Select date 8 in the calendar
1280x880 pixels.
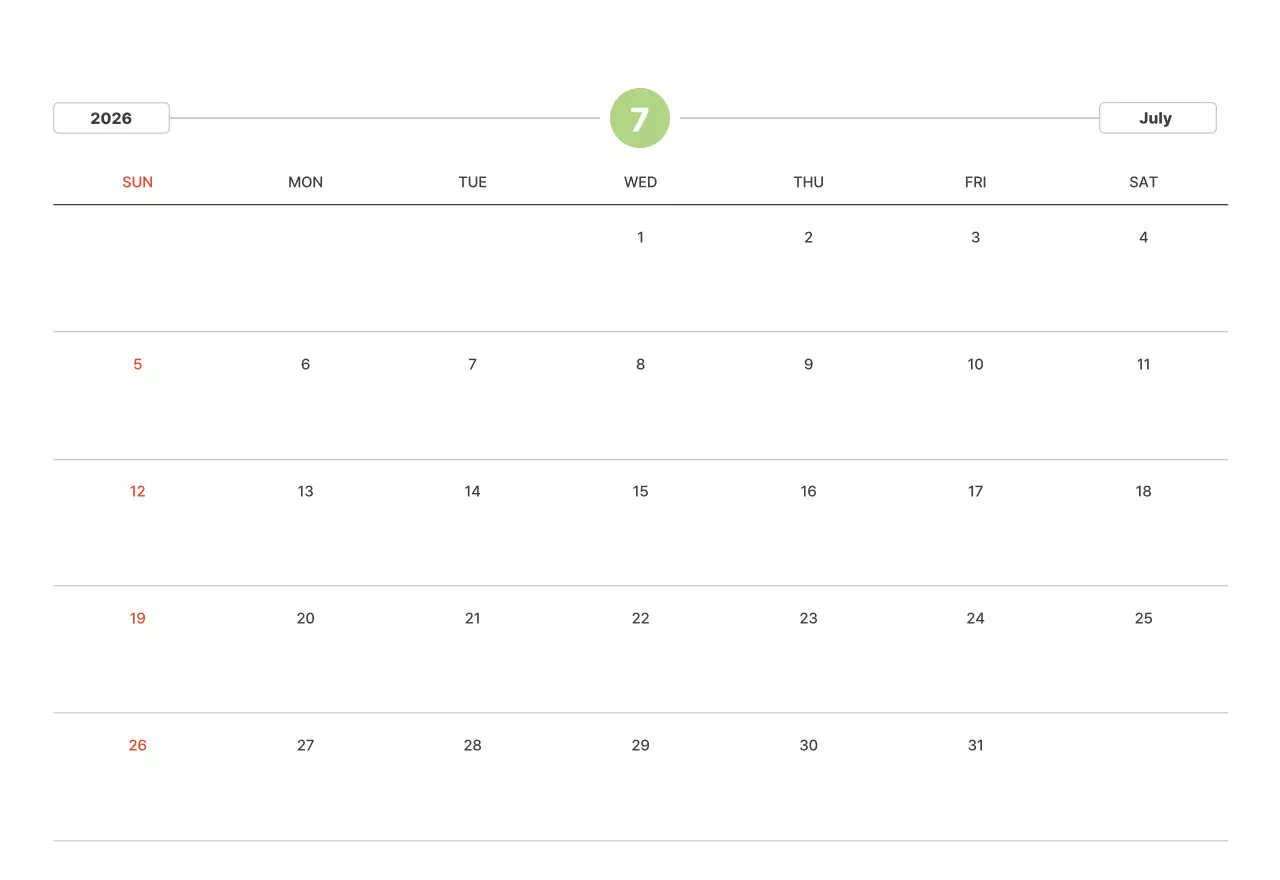(640, 365)
